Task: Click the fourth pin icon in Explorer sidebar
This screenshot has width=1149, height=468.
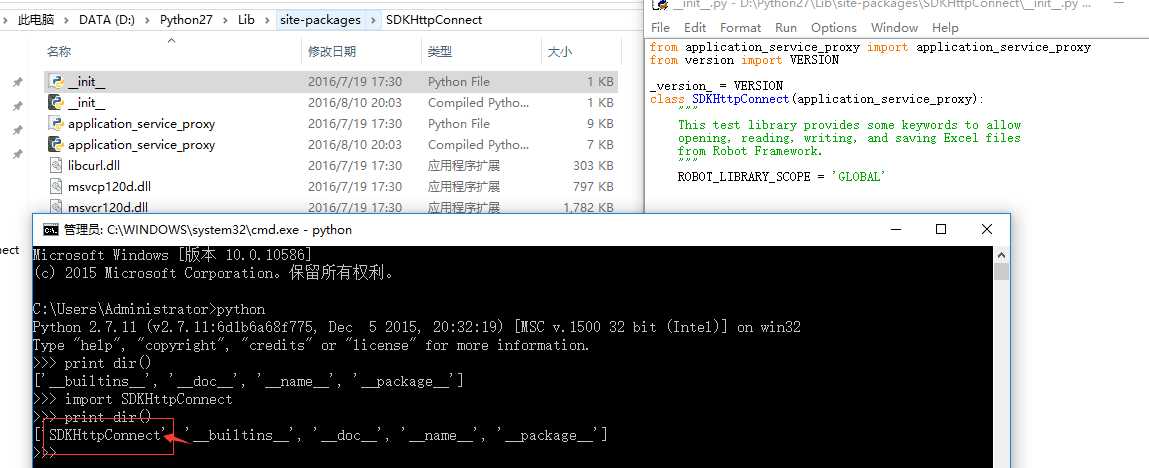Action: tap(18, 153)
